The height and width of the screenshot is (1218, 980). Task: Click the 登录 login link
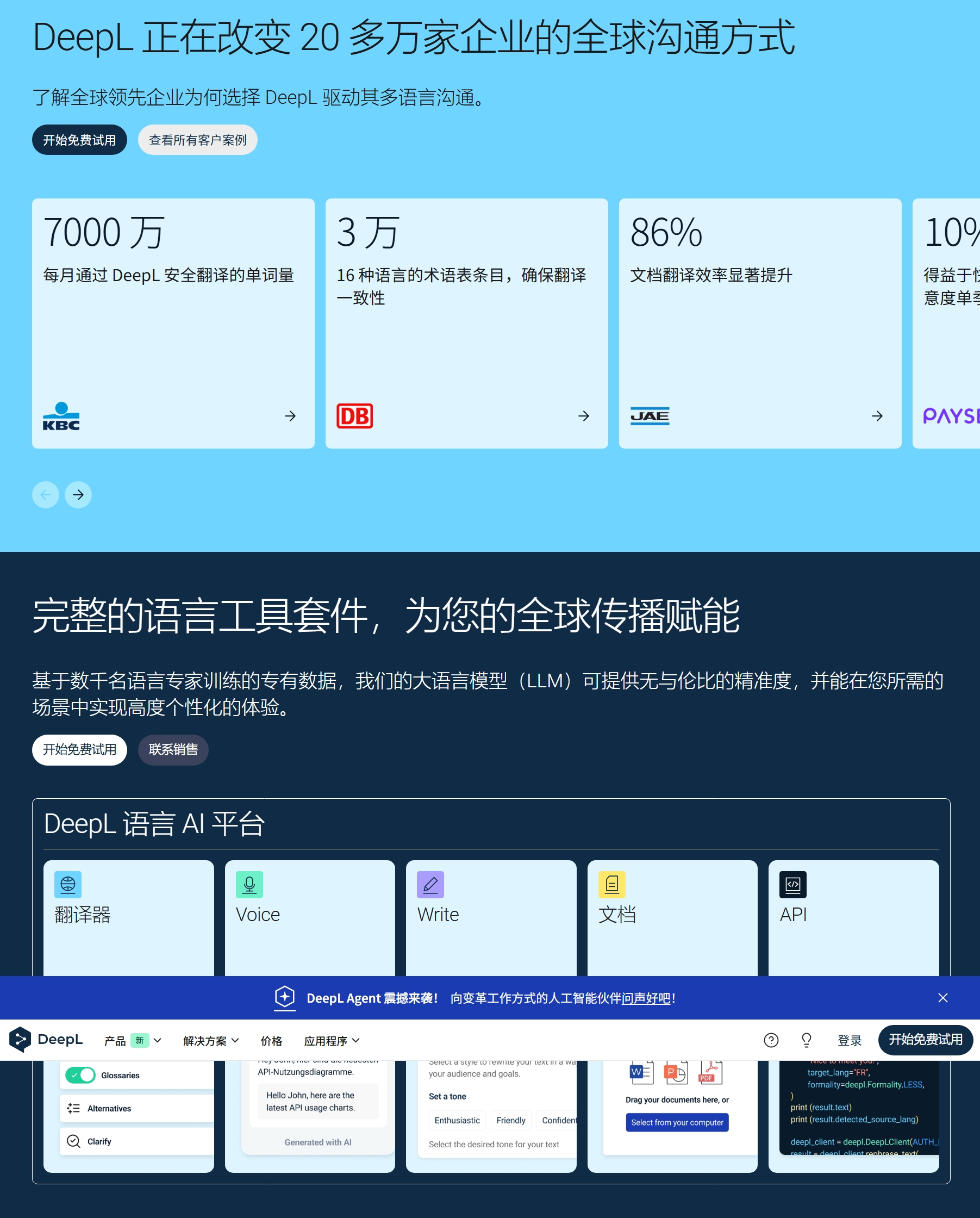(849, 1040)
